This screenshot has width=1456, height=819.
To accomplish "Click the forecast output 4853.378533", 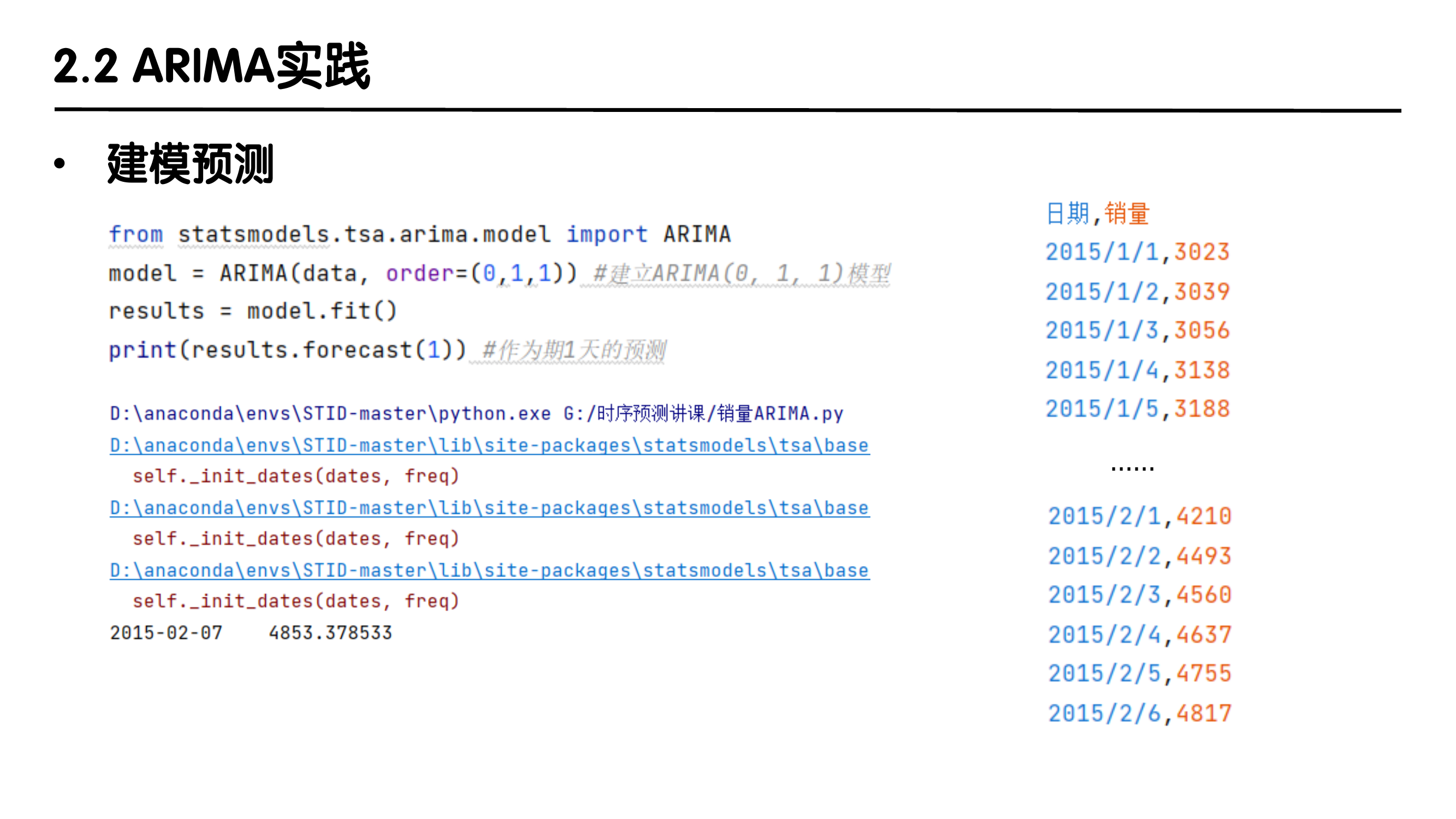I will [x=330, y=632].
